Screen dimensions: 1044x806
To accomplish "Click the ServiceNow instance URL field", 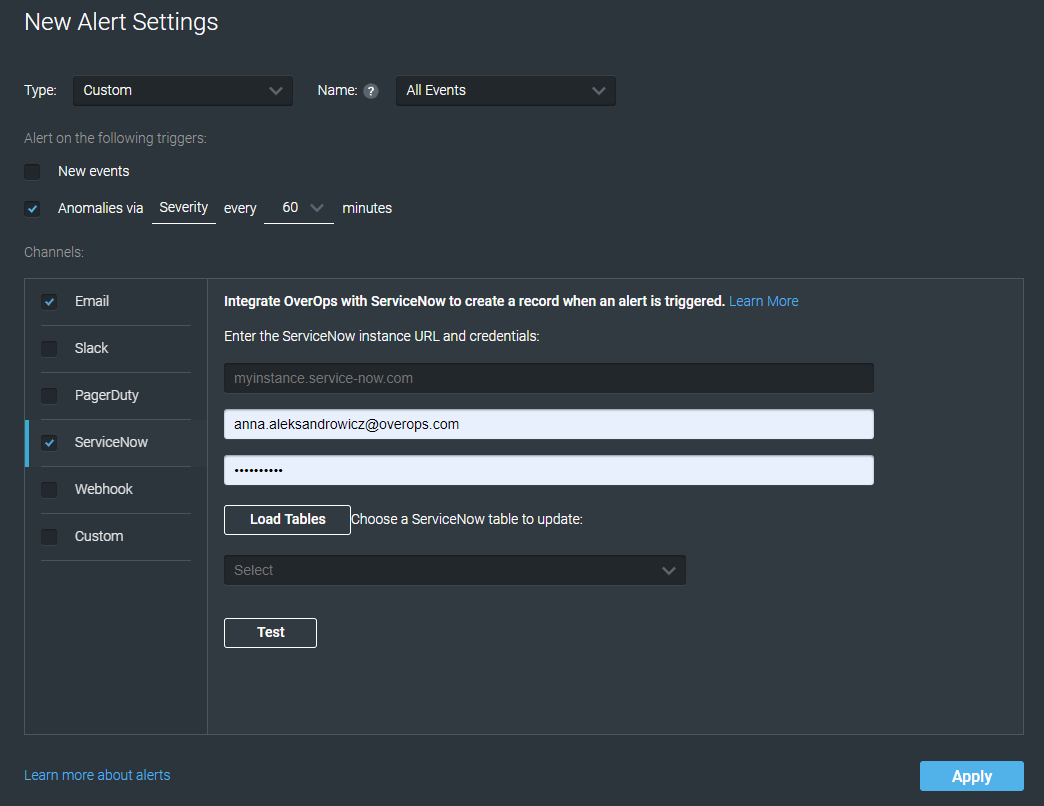I will click(x=549, y=378).
